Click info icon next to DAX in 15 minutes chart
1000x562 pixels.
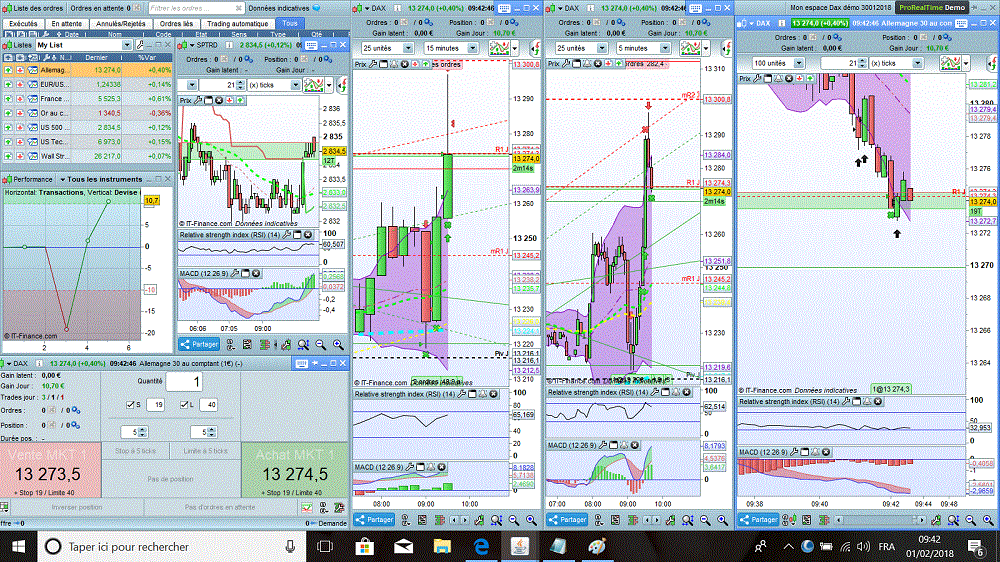pos(397,8)
